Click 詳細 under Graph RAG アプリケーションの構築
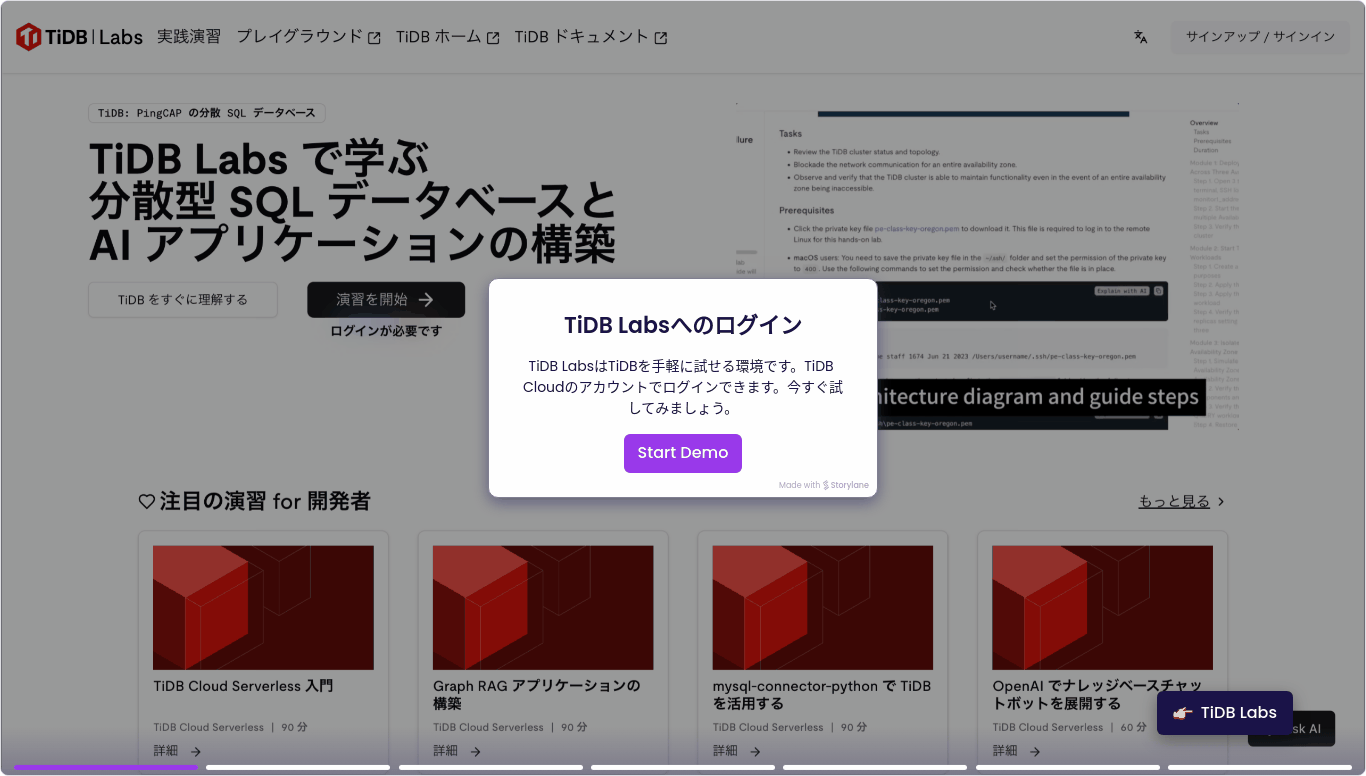This screenshot has height=776, width=1366. 455,750
